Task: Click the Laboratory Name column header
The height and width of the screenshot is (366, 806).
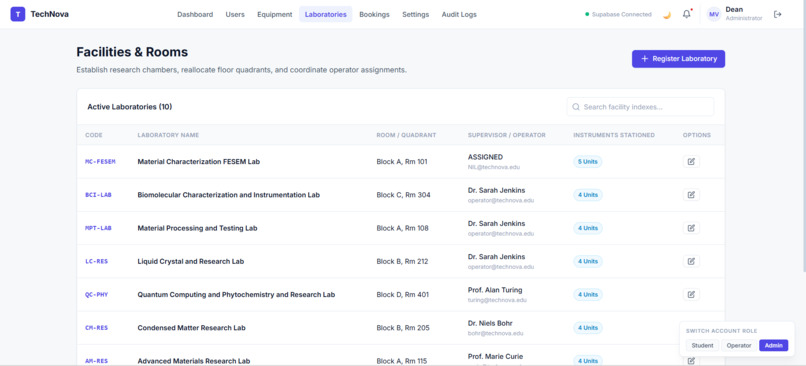Action: (x=168, y=135)
